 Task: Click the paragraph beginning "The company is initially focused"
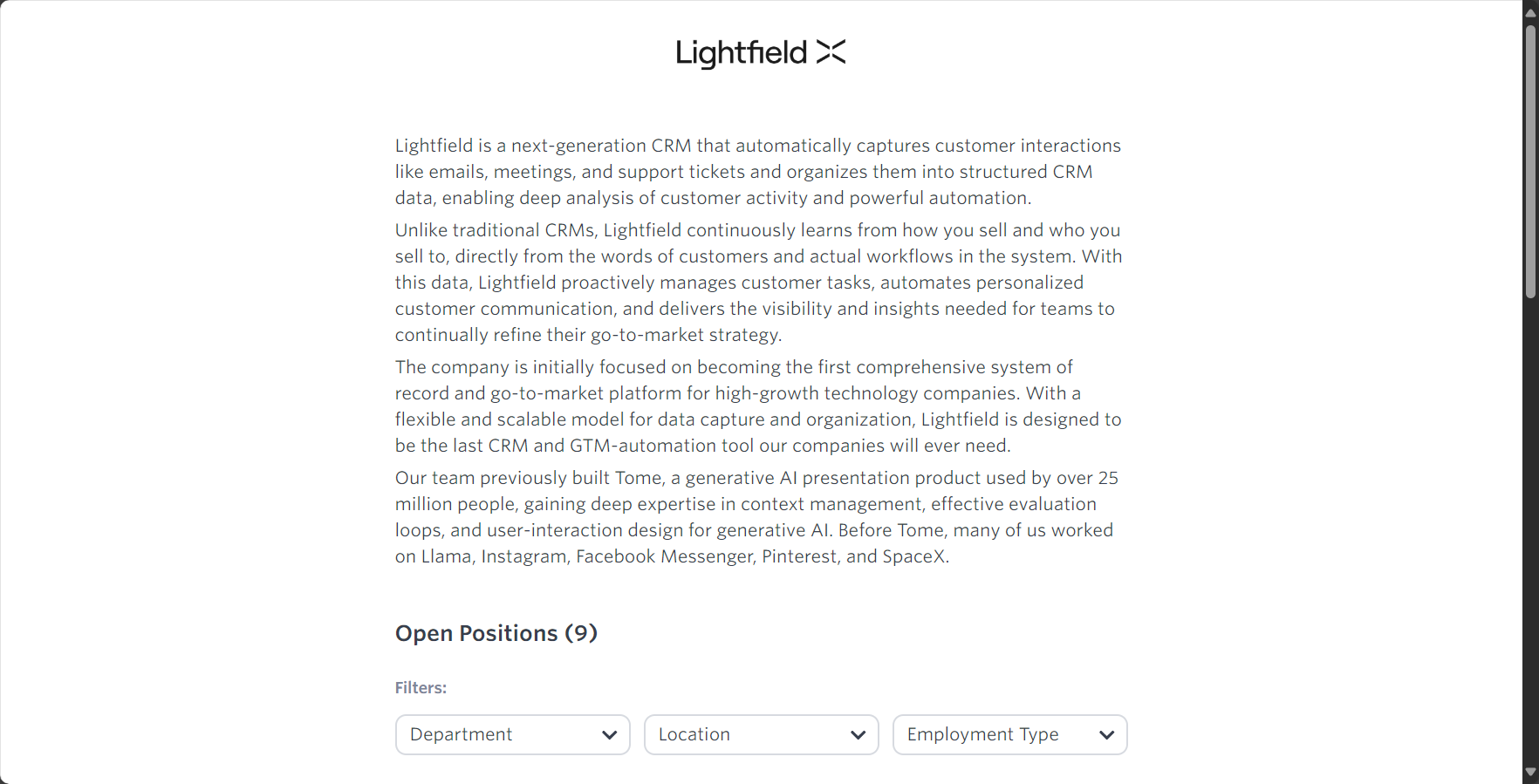[758, 406]
